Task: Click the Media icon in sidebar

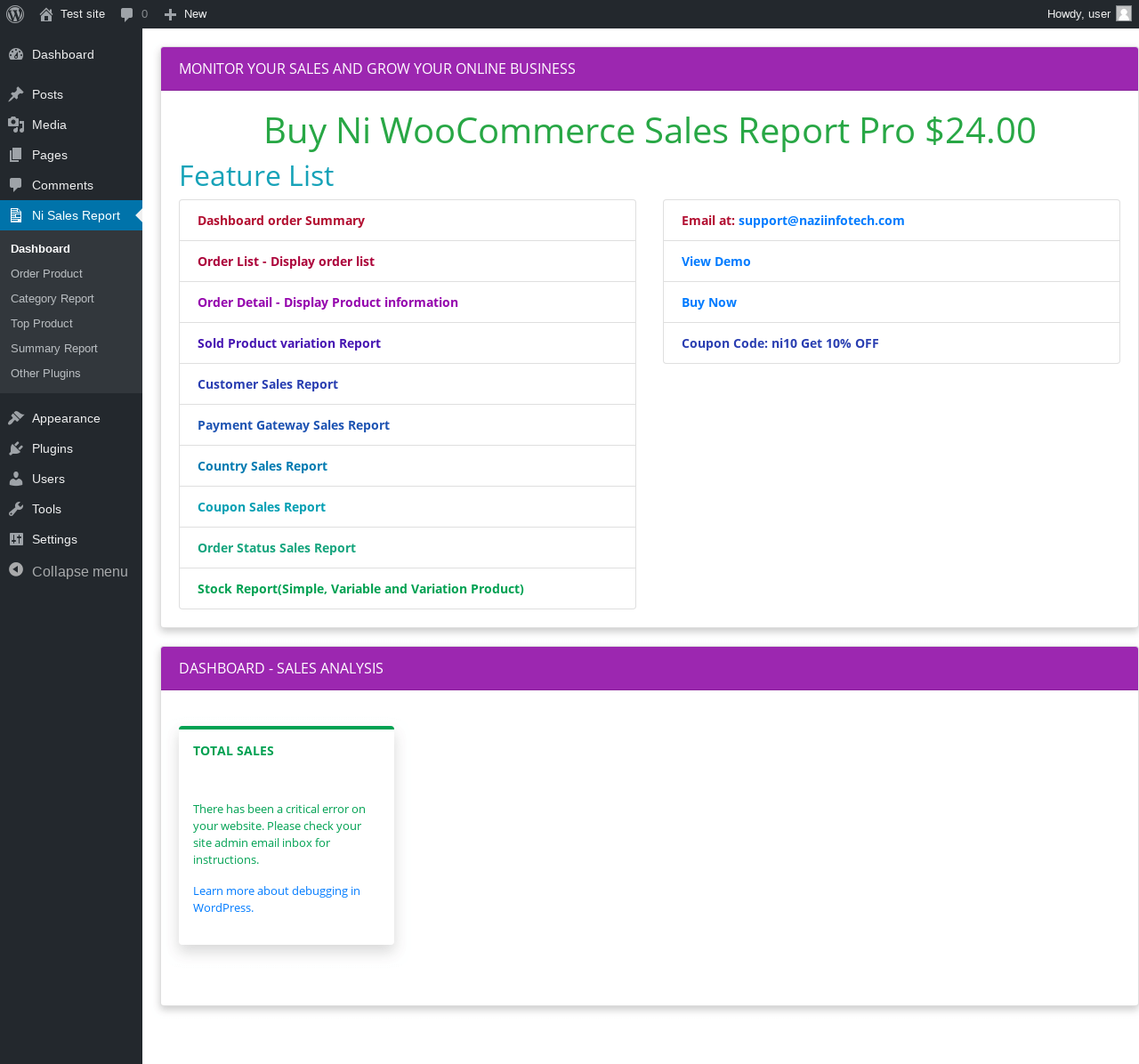Action: (x=16, y=125)
